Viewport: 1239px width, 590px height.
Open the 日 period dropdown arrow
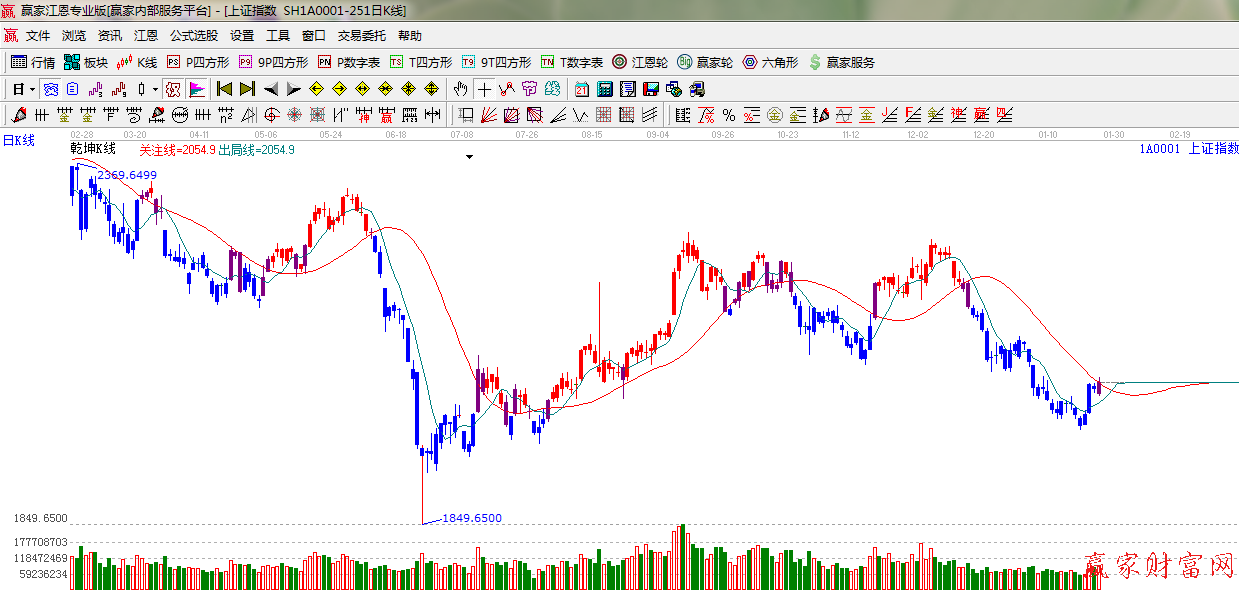coord(32,89)
